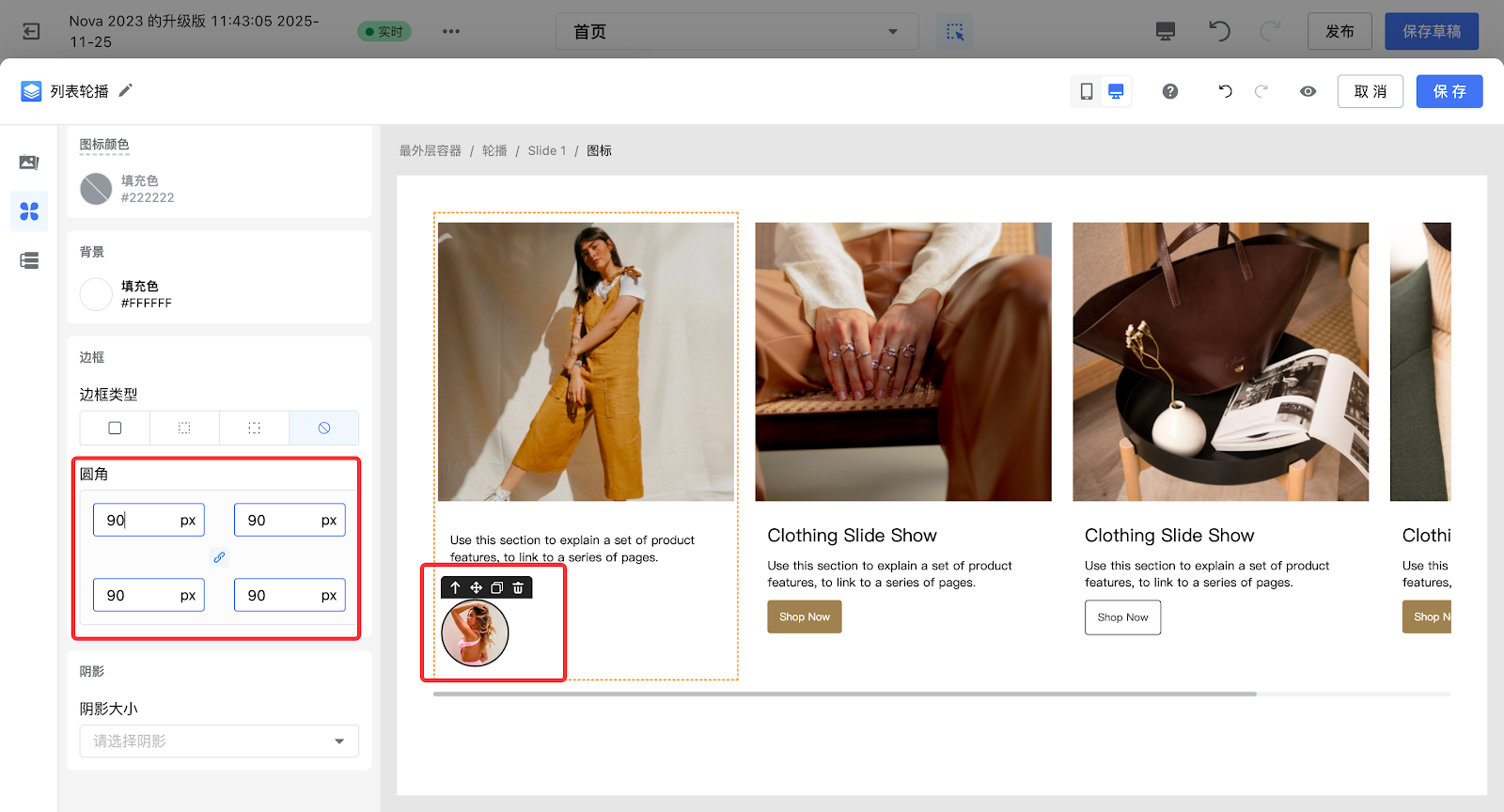
Task: Select the solid border type option
Action: (x=115, y=428)
